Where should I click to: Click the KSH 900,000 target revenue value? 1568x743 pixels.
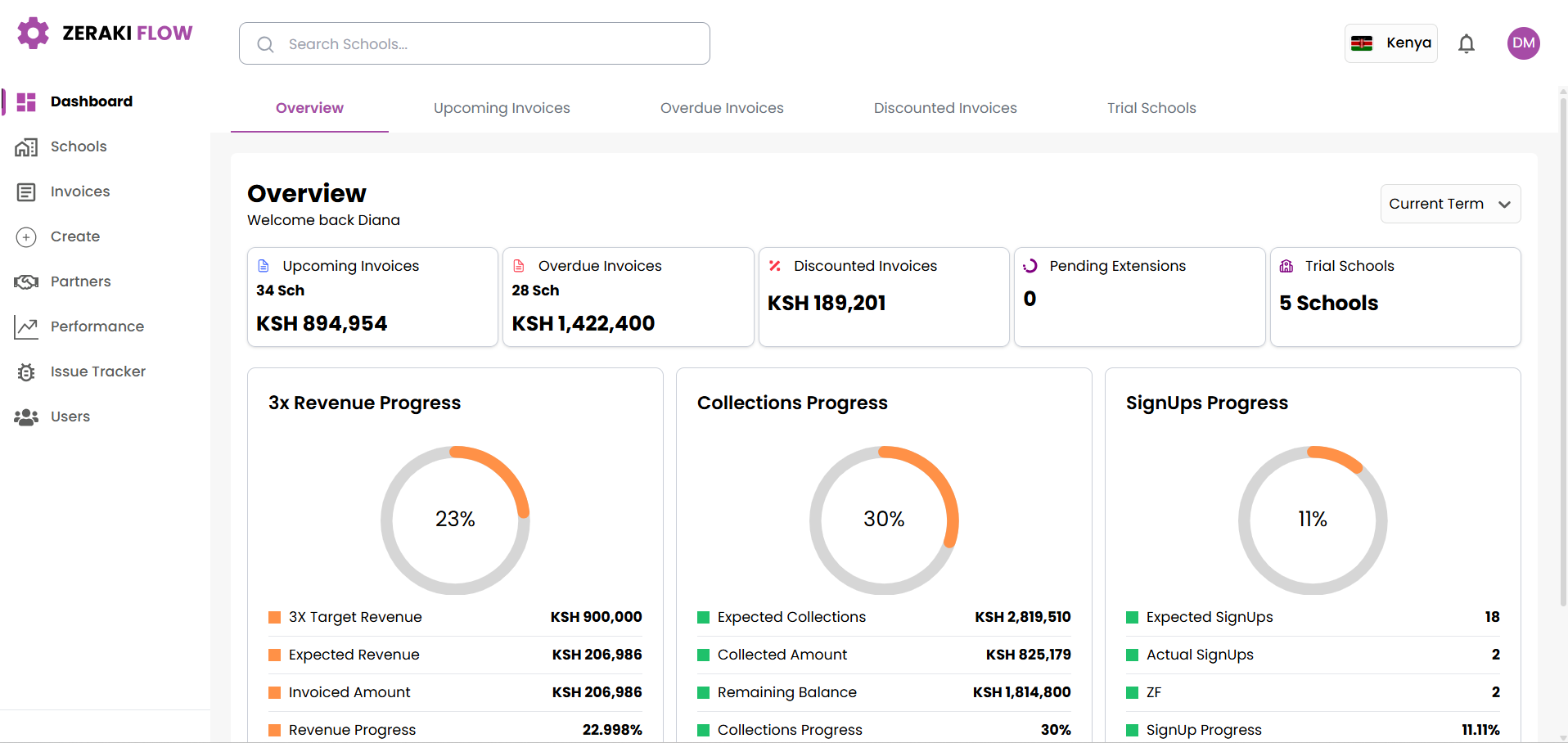[x=596, y=617]
